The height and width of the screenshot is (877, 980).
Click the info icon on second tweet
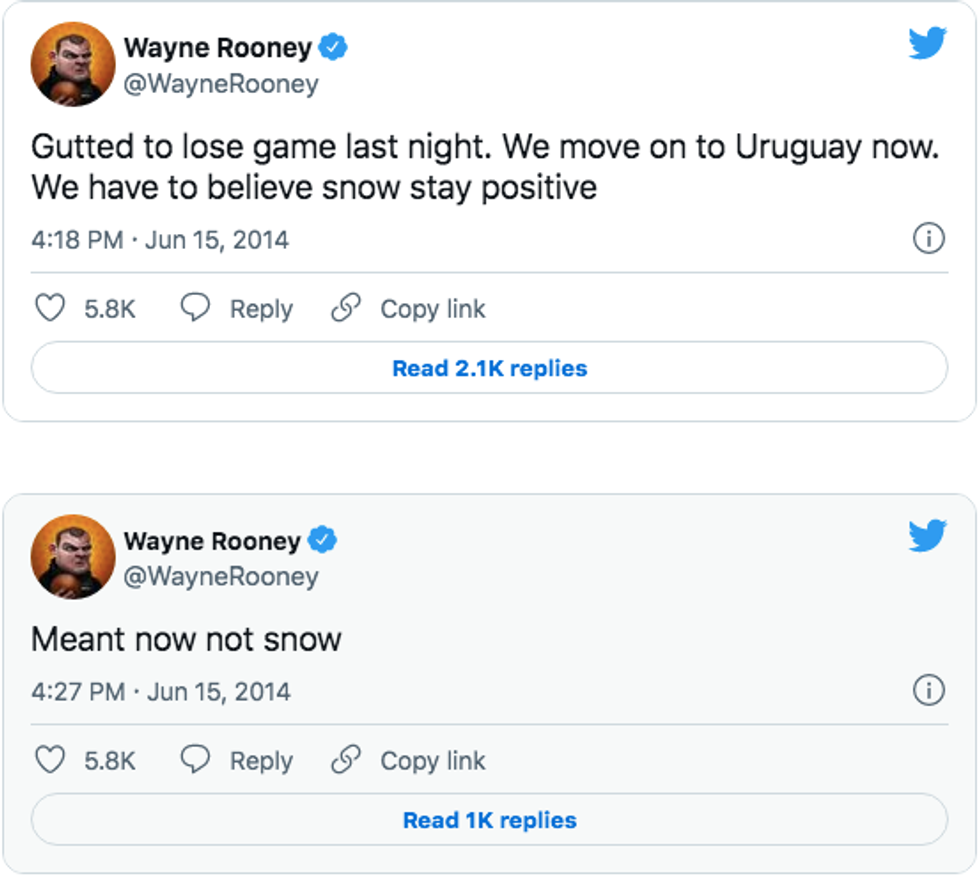[x=929, y=690]
